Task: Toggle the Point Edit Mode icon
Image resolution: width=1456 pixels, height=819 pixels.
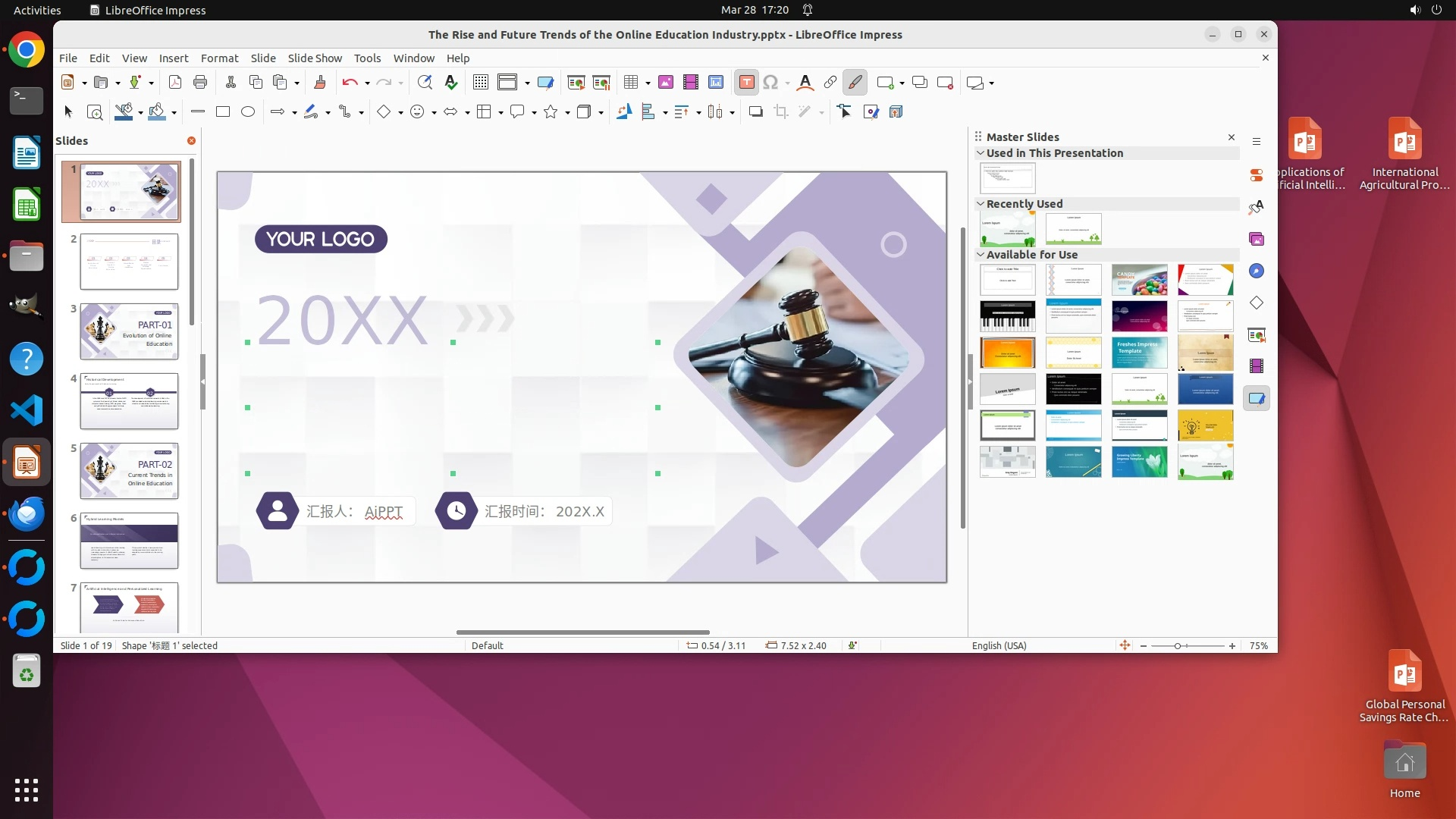Action: 844,112
